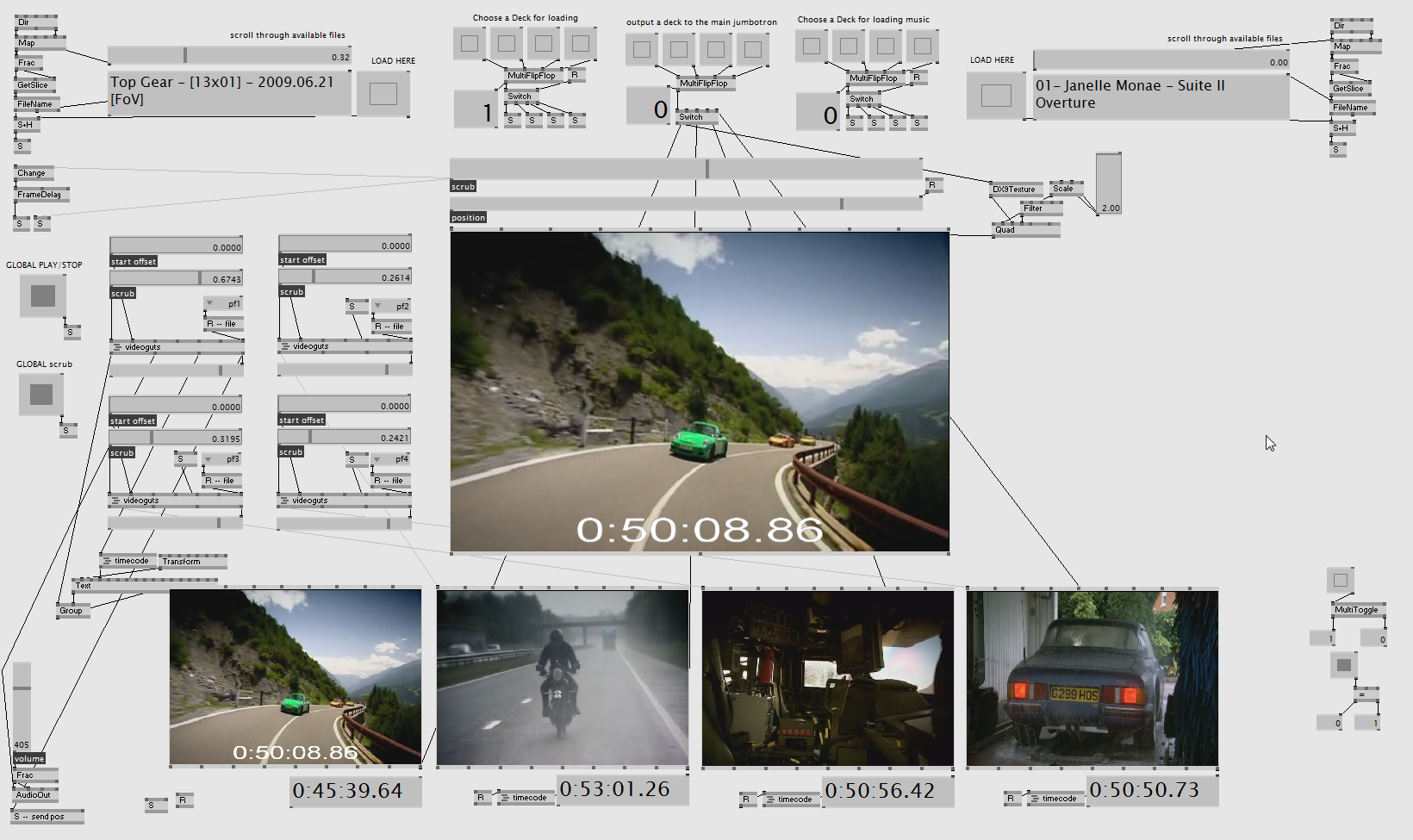
Task: Click the AudioOut node
Action: [x=34, y=795]
